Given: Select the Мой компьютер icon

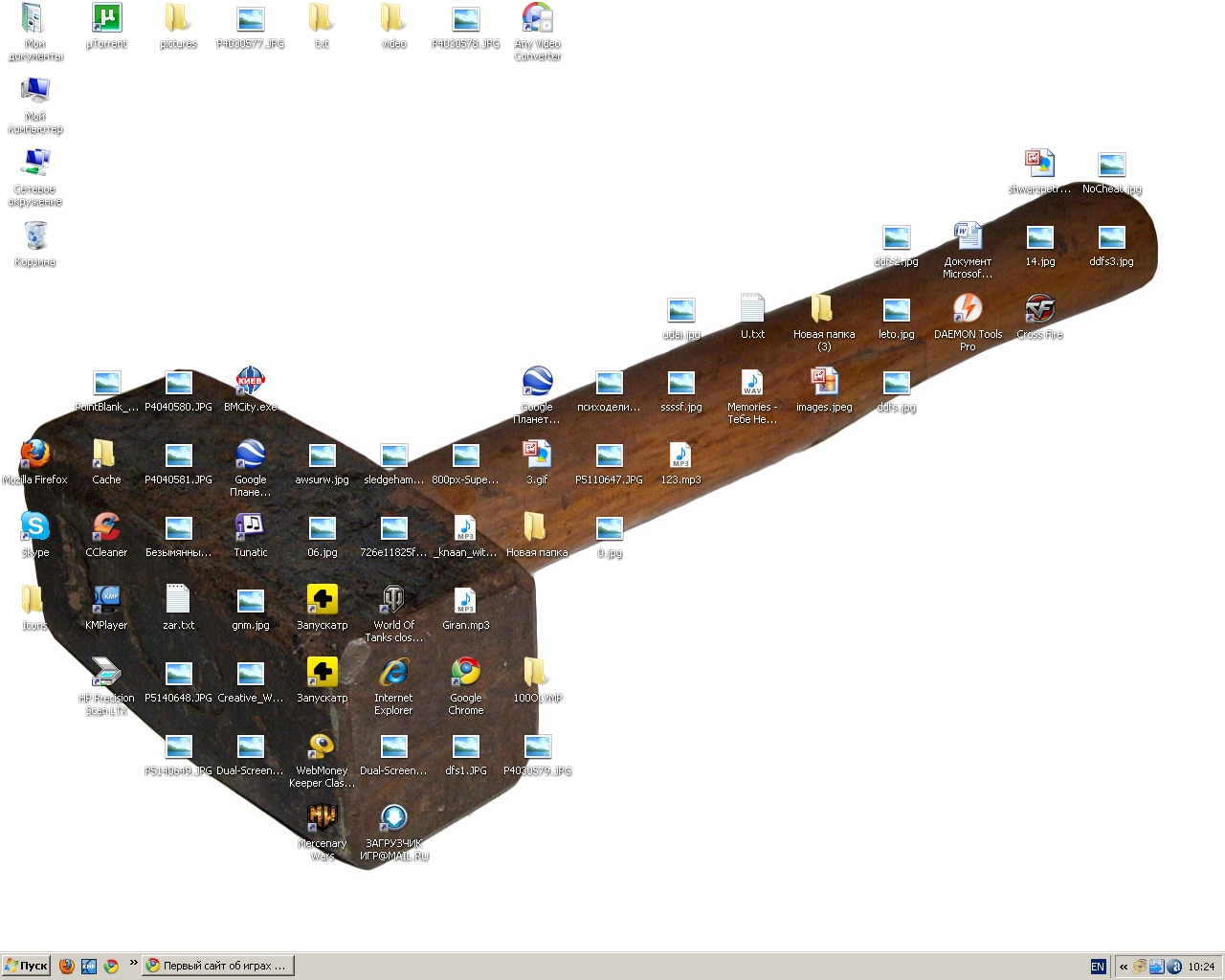Looking at the screenshot, I should [x=35, y=105].
